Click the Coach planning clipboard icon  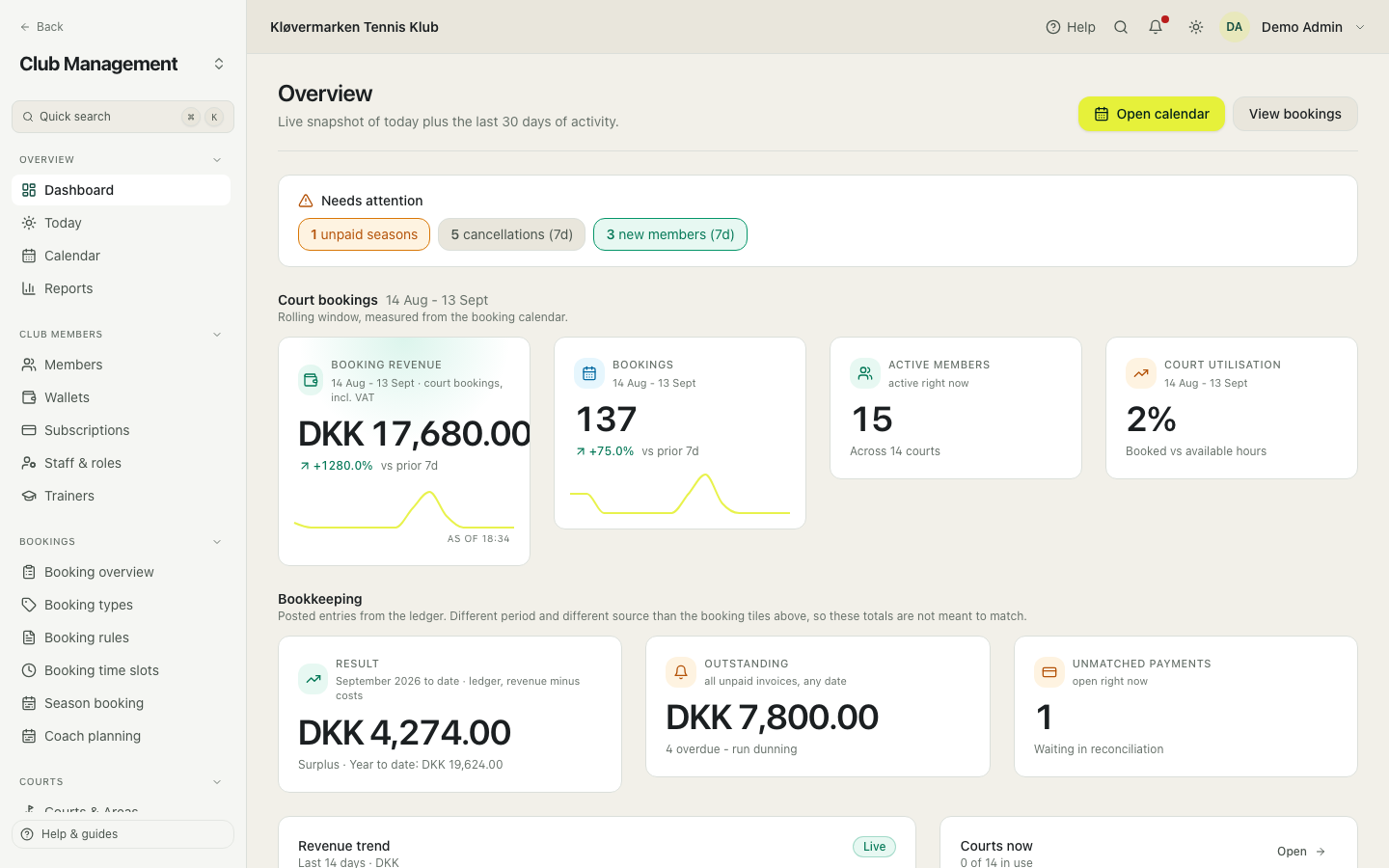pos(29,736)
